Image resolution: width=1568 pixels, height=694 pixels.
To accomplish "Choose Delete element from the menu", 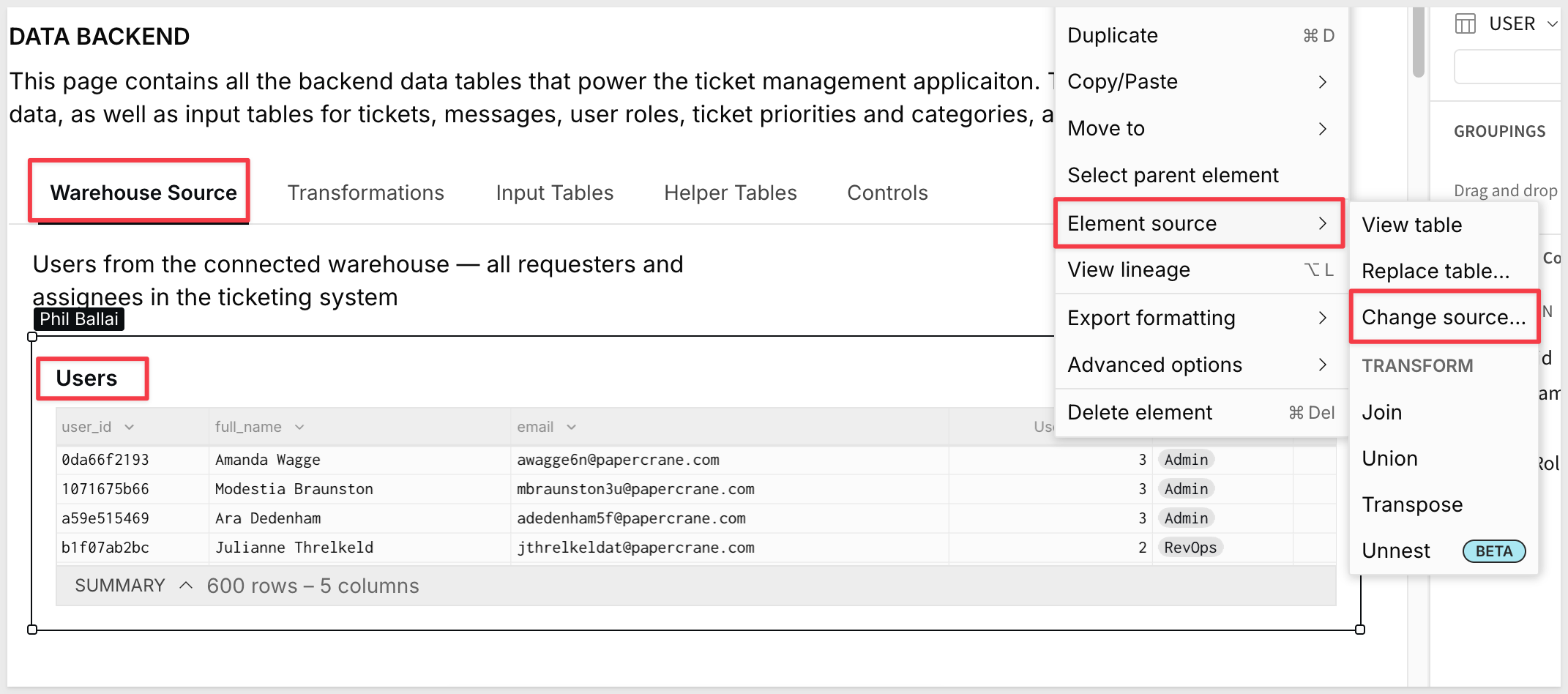I will point(1201,412).
